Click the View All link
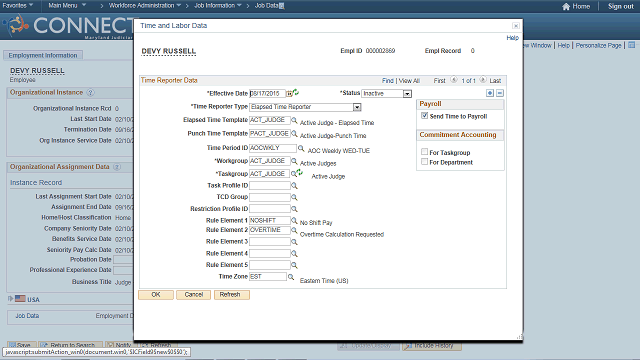 pyautogui.click(x=409, y=81)
